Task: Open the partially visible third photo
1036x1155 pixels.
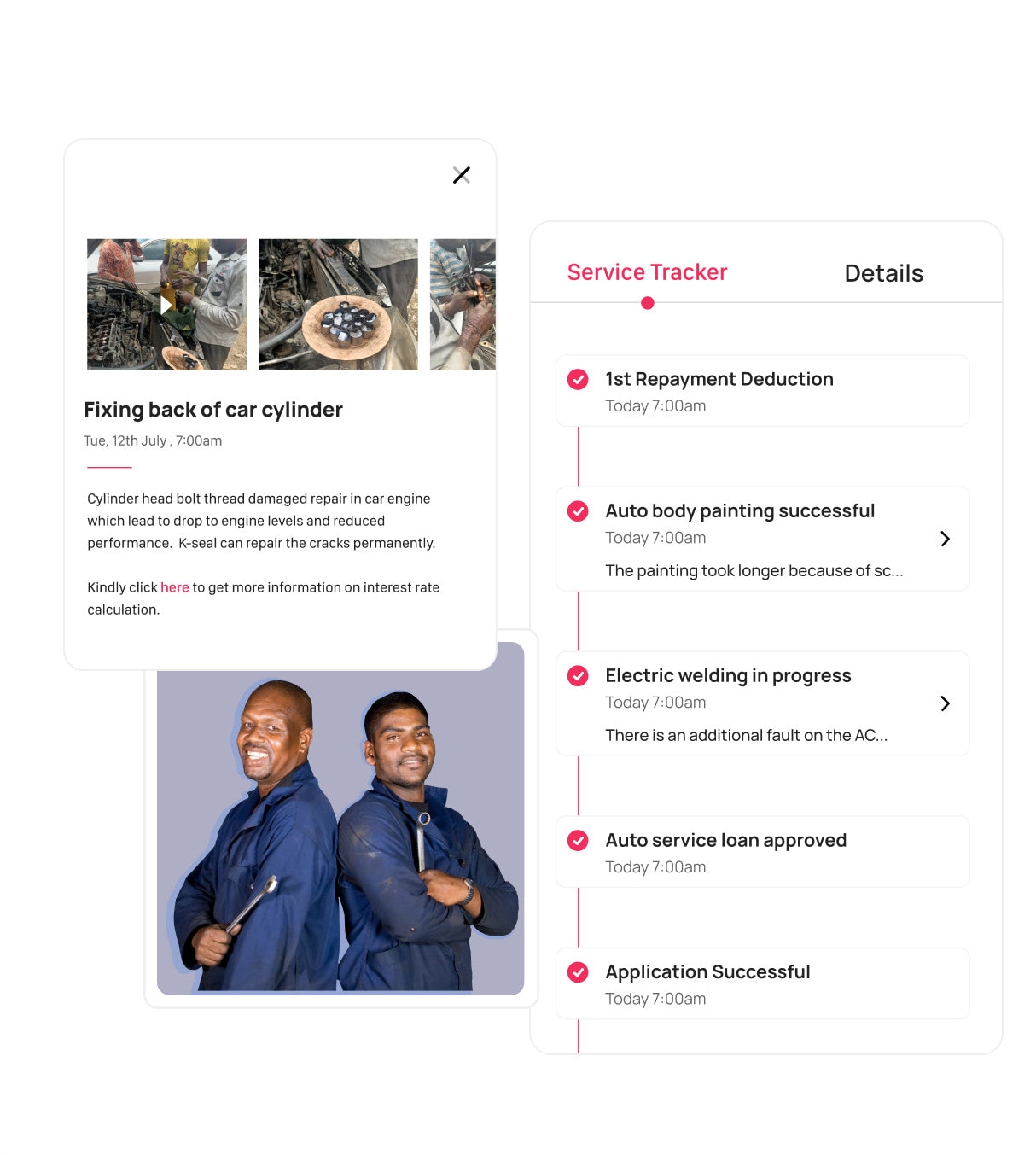Action: 463,305
